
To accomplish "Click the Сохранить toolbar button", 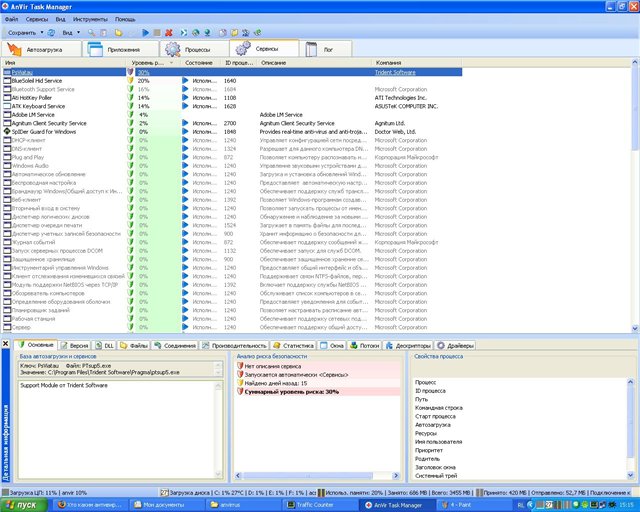I will [22, 33].
